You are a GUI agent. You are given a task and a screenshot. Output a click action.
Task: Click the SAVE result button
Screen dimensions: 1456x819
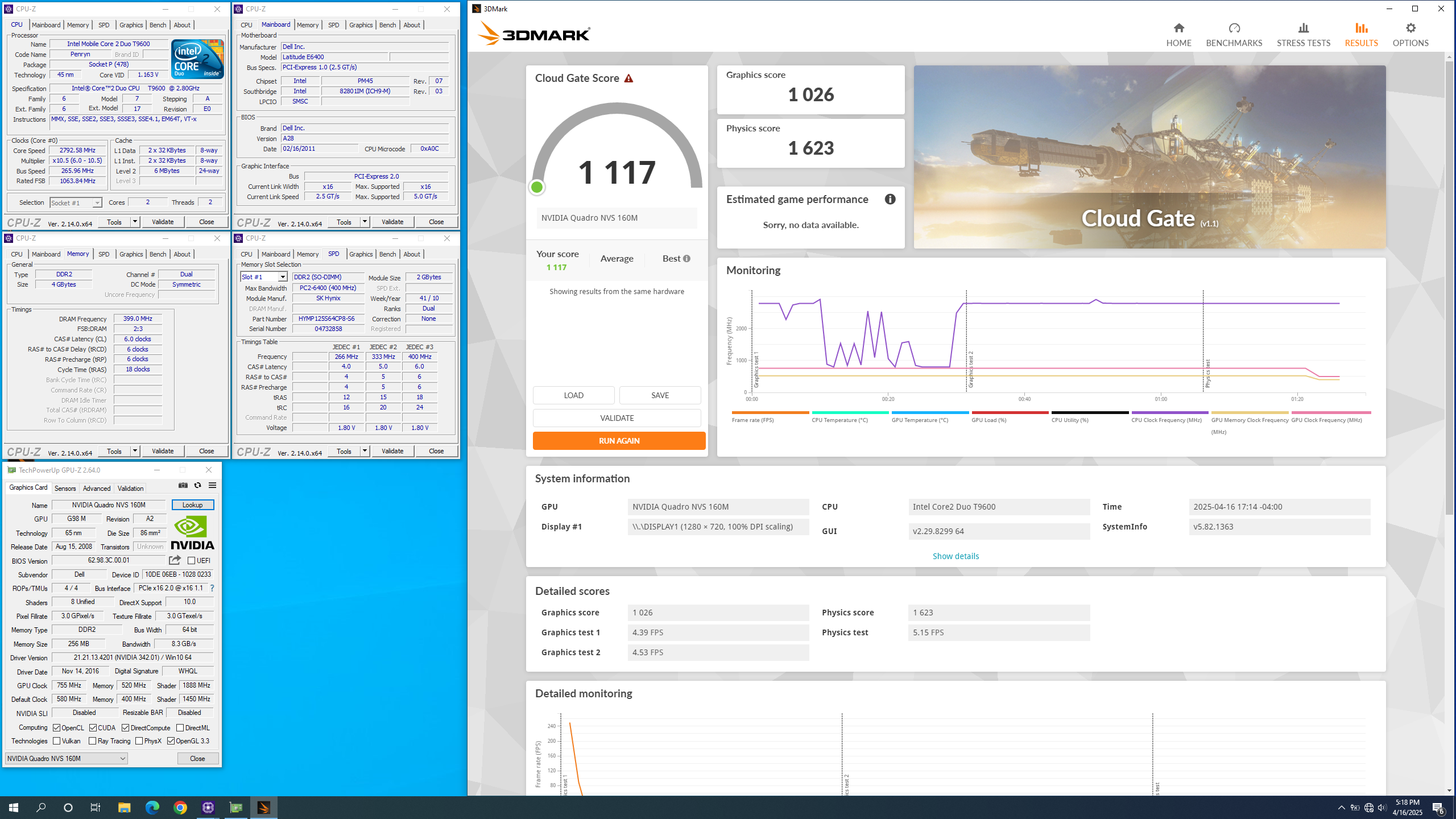(660, 395)
